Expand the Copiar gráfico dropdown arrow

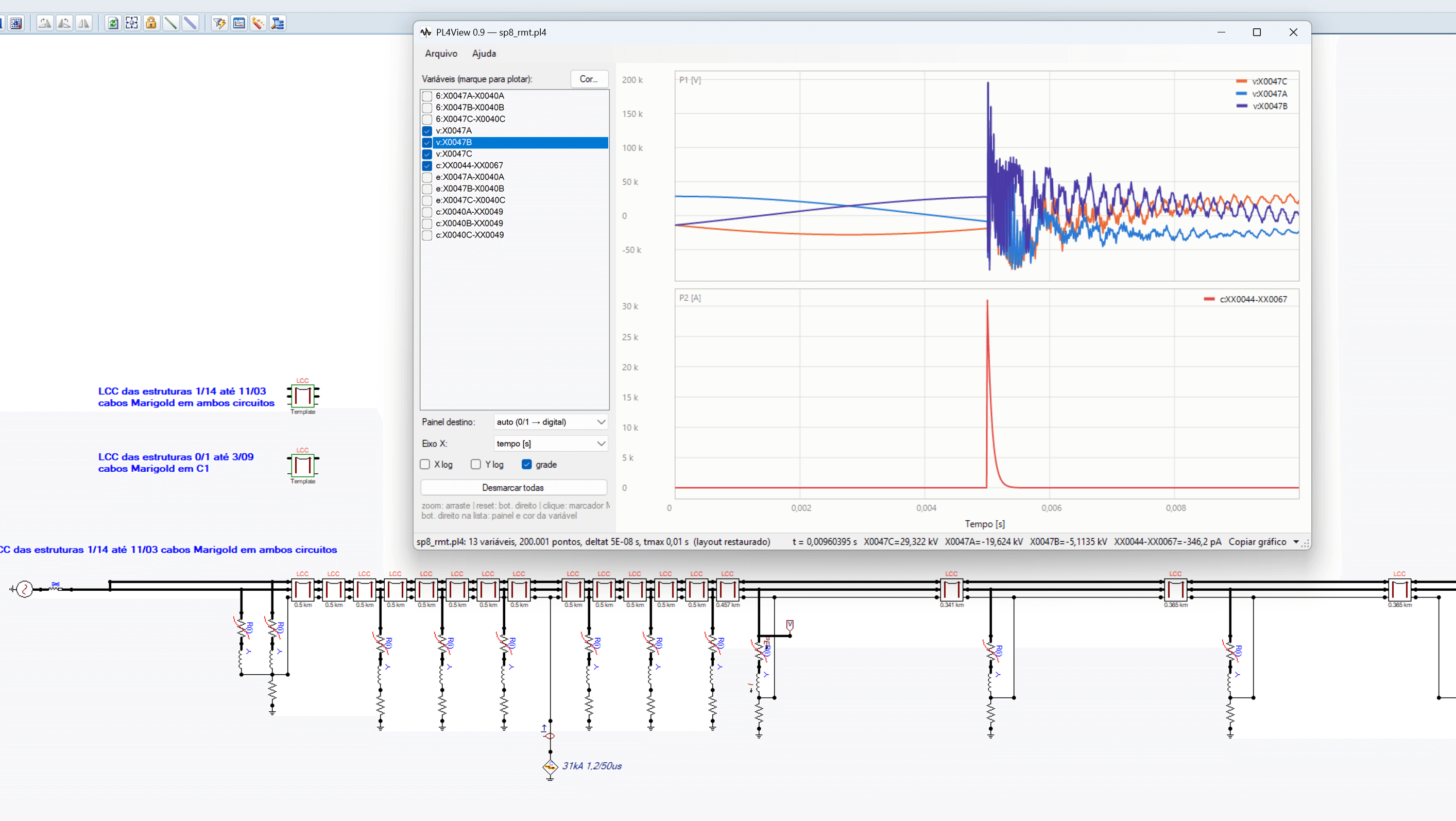(x=1295, y=542)
